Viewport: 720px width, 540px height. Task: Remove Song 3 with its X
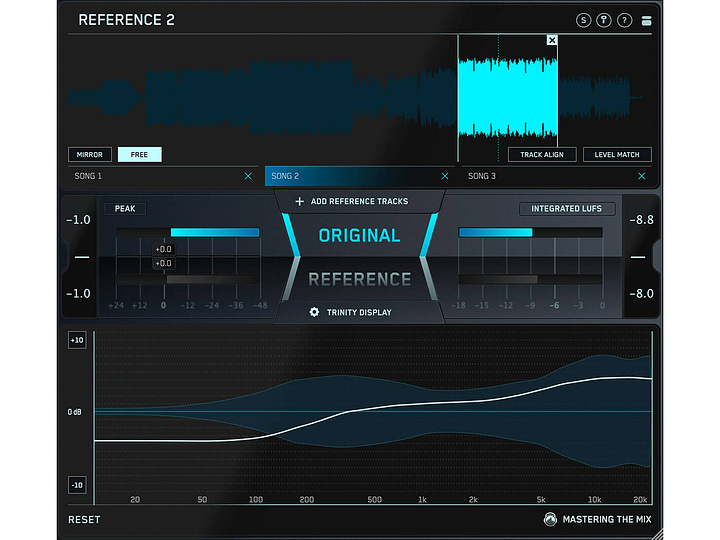coord(641,176)
